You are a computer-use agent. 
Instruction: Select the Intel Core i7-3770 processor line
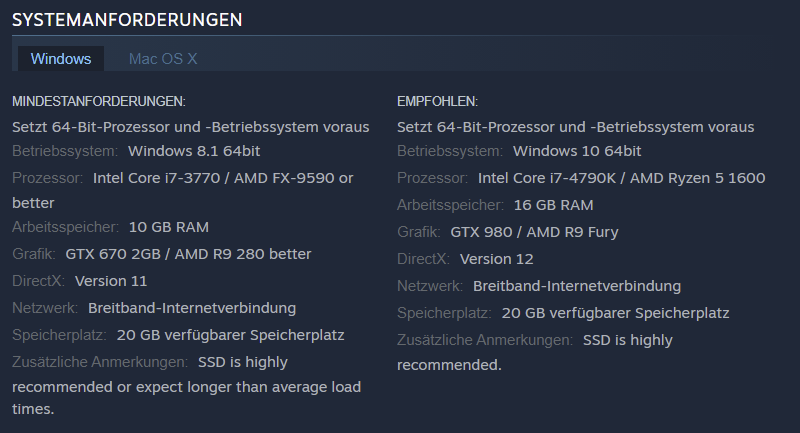223,178
